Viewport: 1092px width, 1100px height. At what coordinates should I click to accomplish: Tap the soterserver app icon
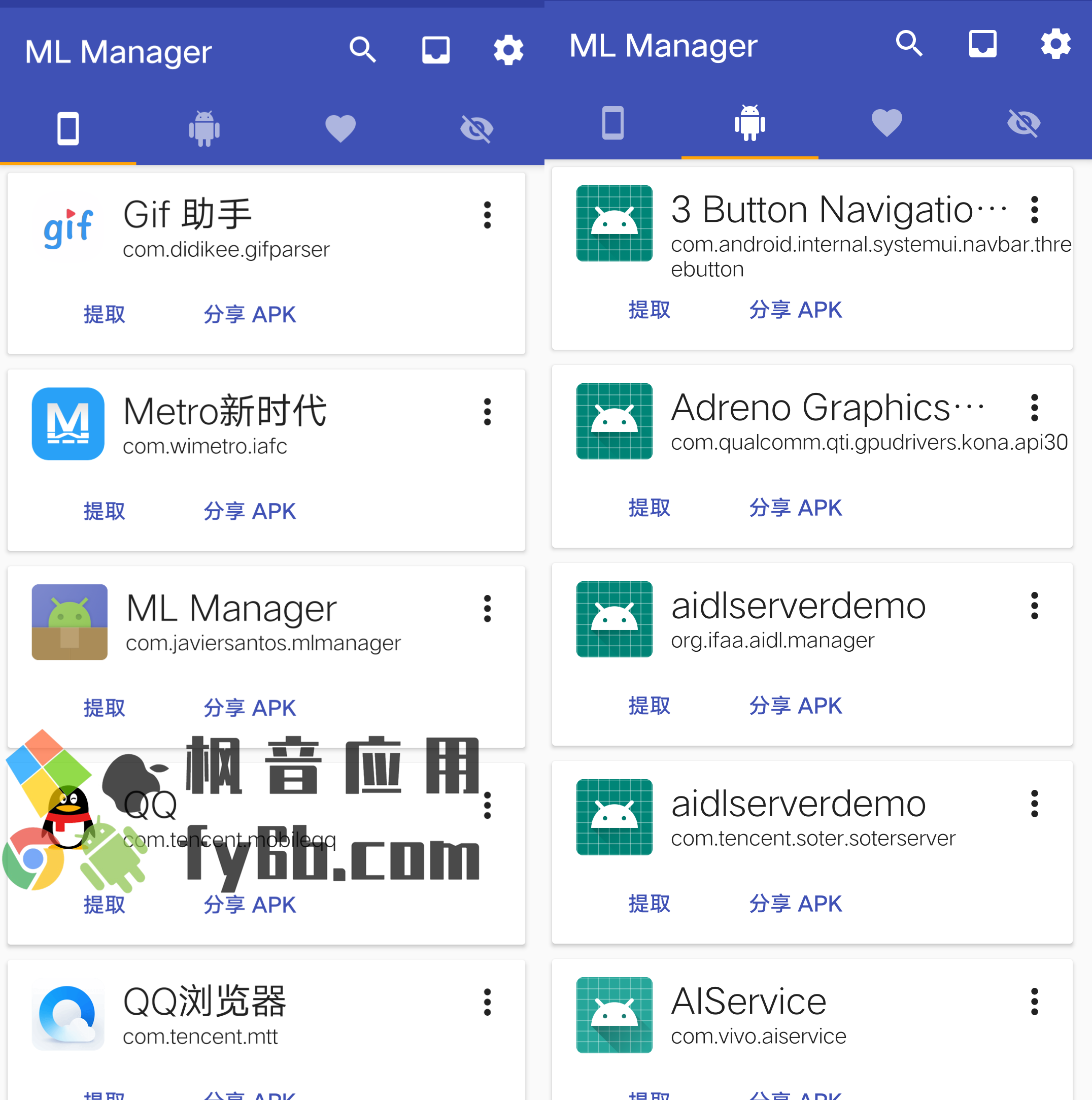(614, 817)
